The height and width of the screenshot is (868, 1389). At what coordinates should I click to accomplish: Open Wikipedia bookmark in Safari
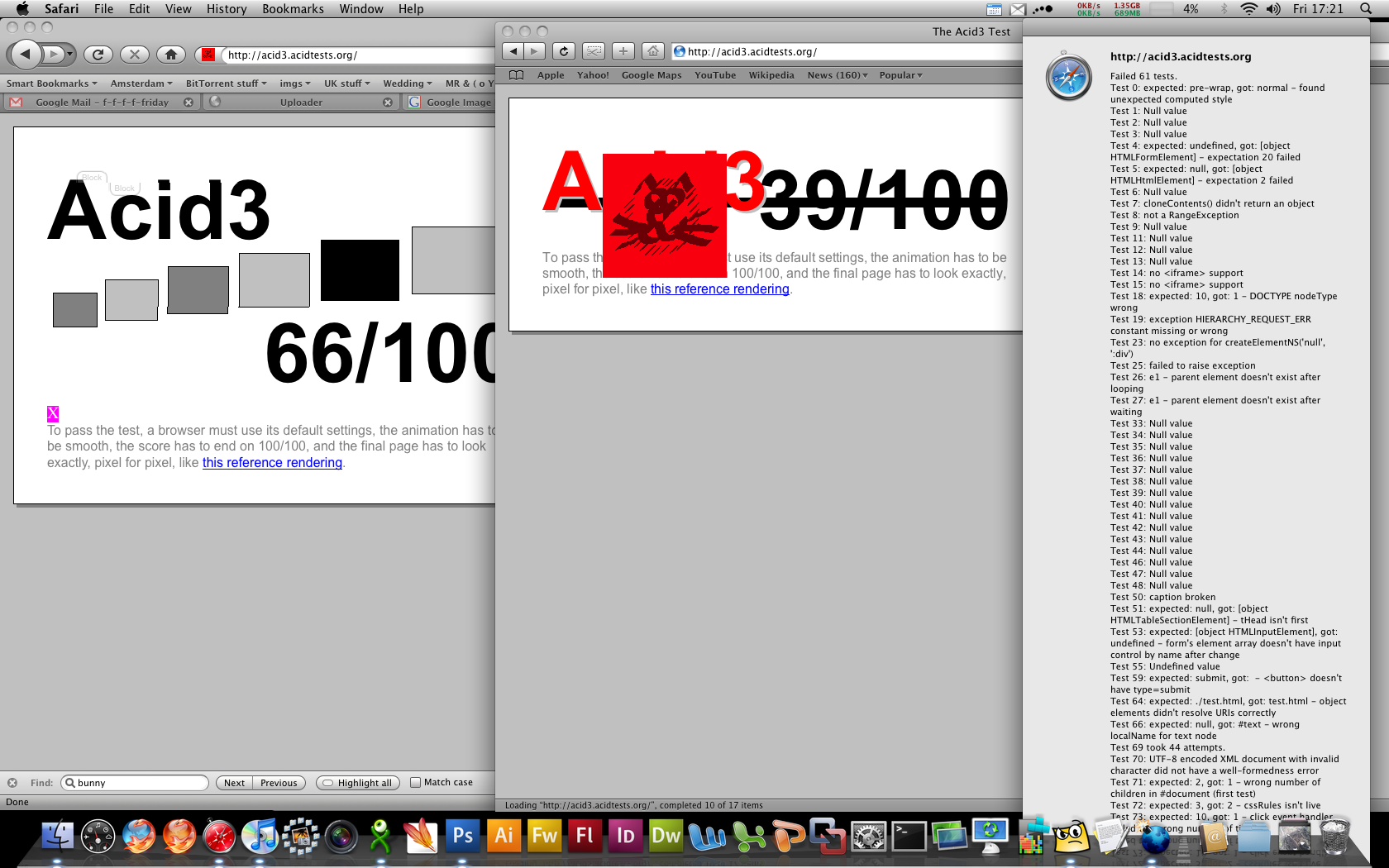[x=771, y=75]
